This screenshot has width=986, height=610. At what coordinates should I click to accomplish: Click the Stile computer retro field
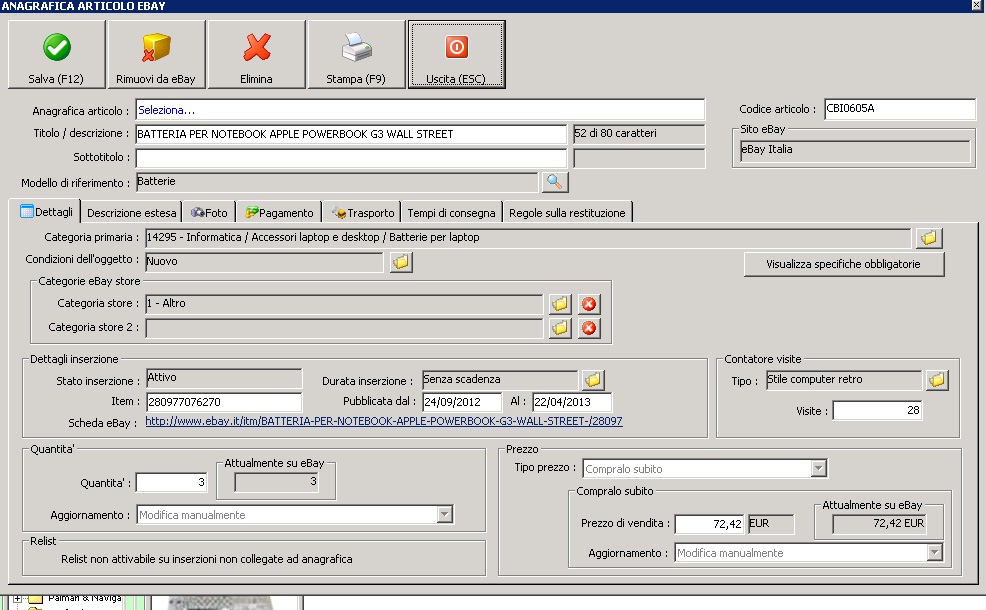point(843,380)
